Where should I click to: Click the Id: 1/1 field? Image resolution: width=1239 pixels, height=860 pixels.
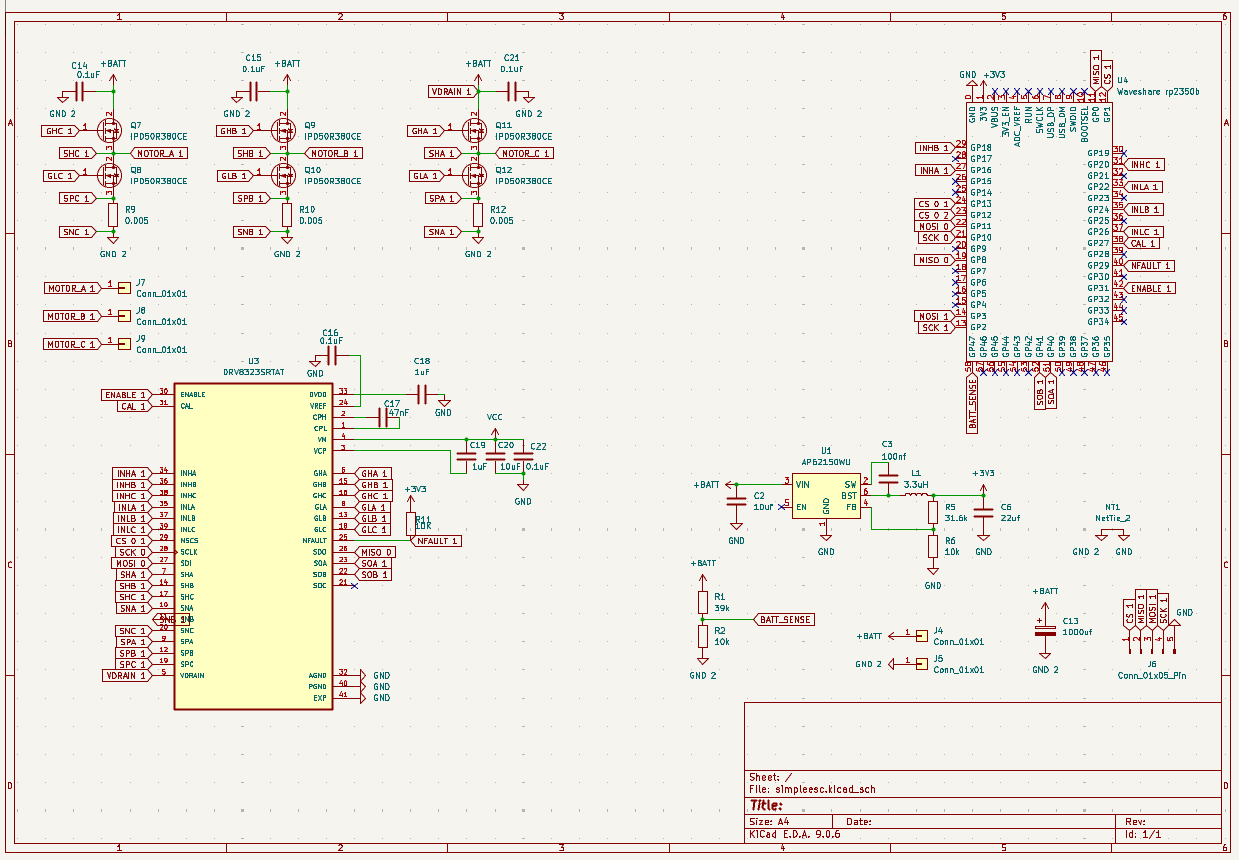[x=1143, y=834]
